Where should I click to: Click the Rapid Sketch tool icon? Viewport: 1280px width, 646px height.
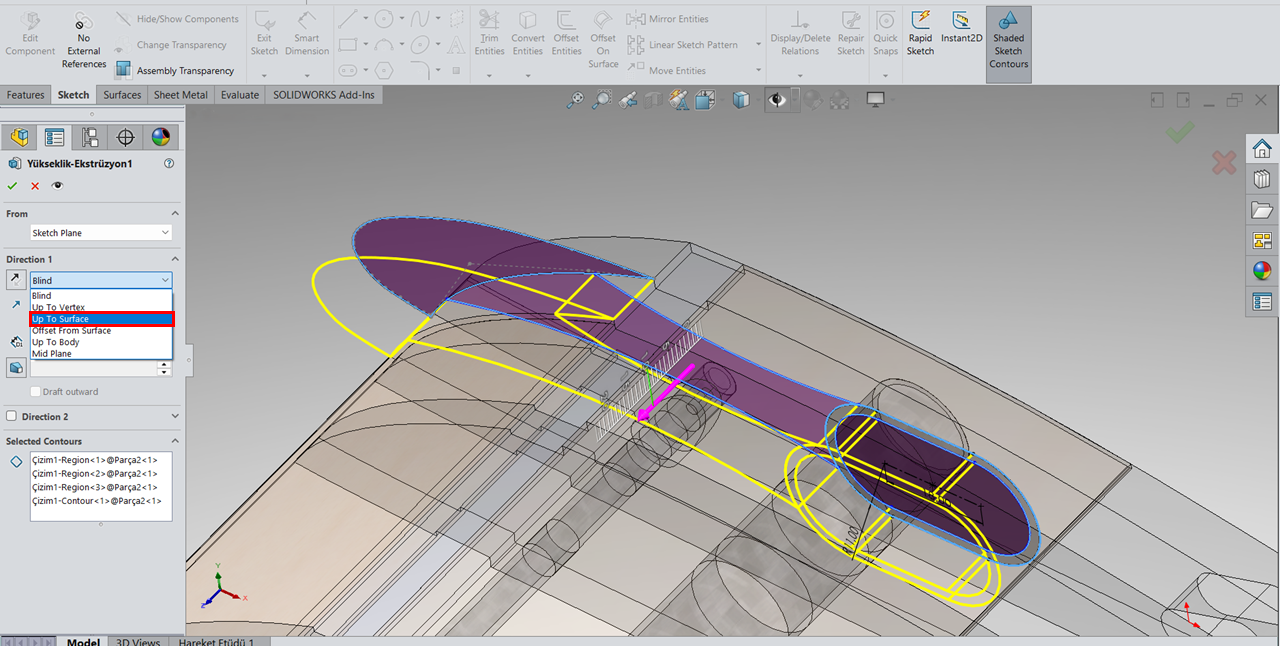pos(920,22)
